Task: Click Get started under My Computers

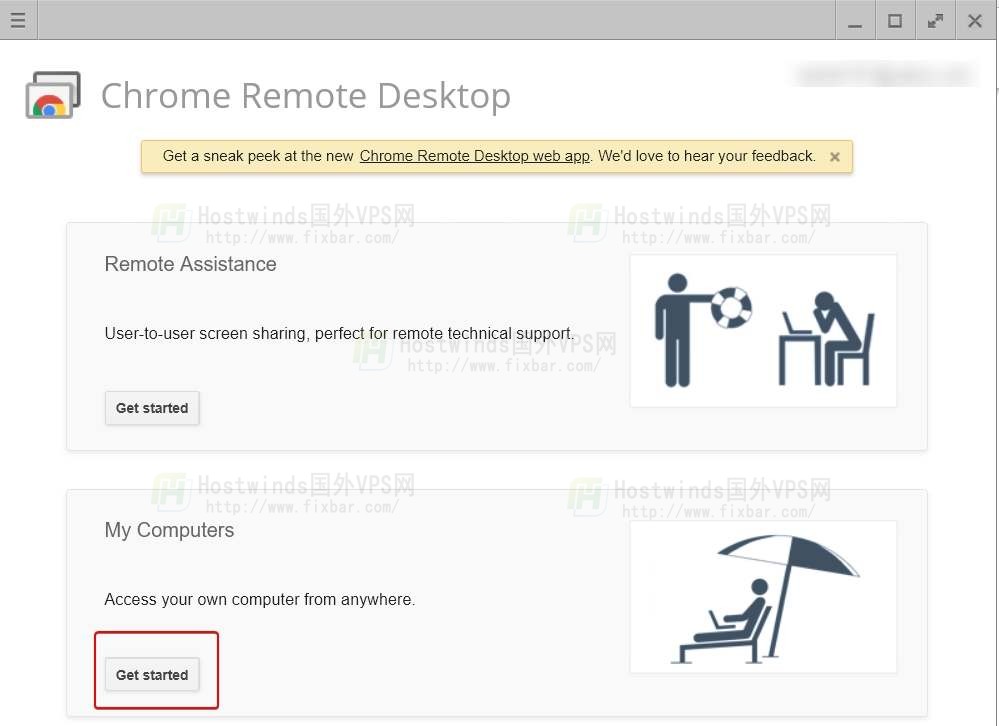Action: (152, 674)
